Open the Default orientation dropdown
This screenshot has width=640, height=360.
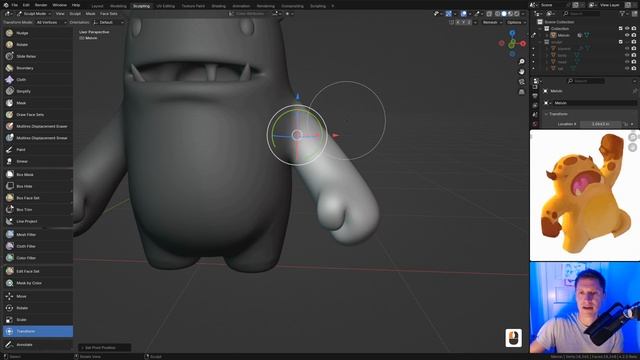coord(108,22)
